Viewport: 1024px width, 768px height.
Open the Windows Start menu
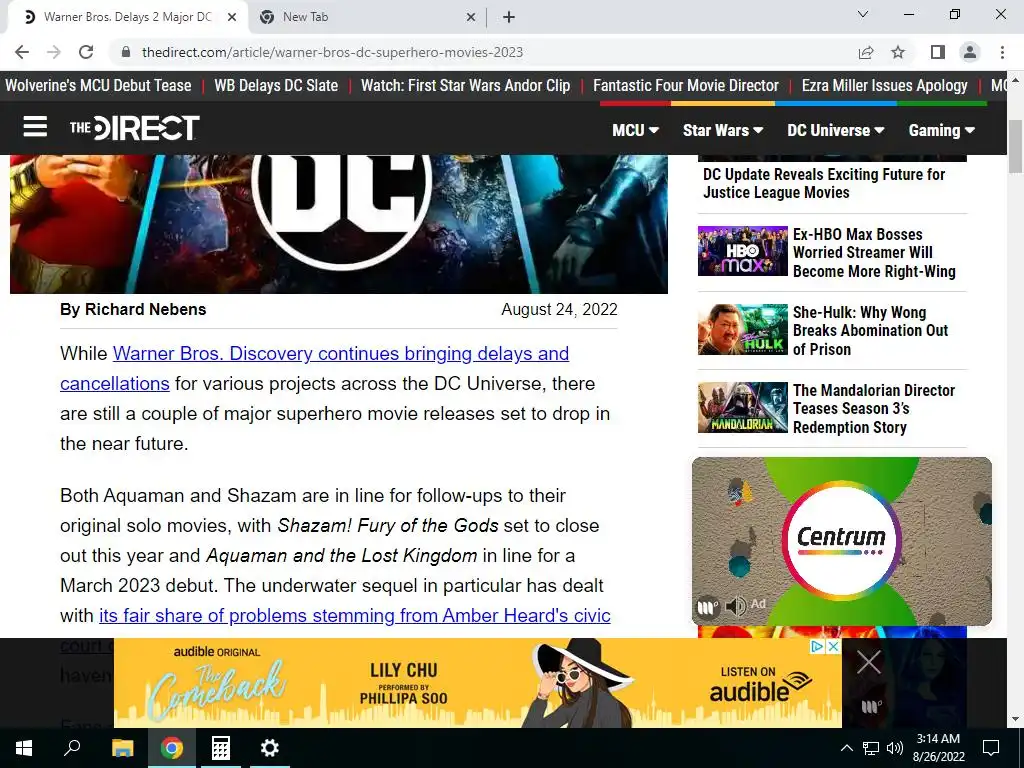click(24, 748)
